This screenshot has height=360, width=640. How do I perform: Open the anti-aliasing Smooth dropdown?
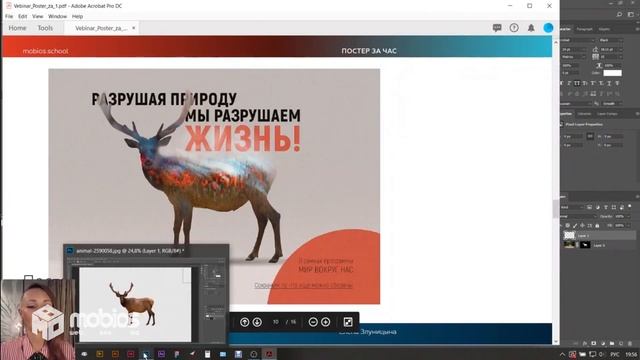pos(612,104)
